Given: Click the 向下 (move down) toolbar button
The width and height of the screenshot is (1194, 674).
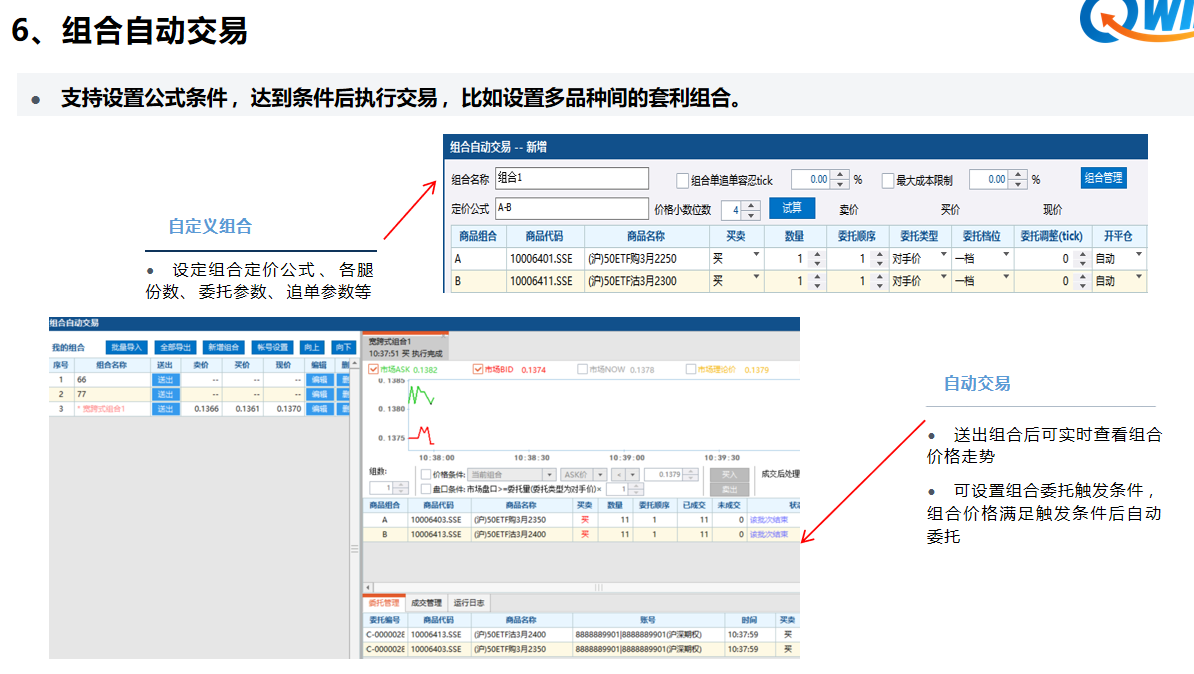Looking at the screenshot, I should 344,347.
